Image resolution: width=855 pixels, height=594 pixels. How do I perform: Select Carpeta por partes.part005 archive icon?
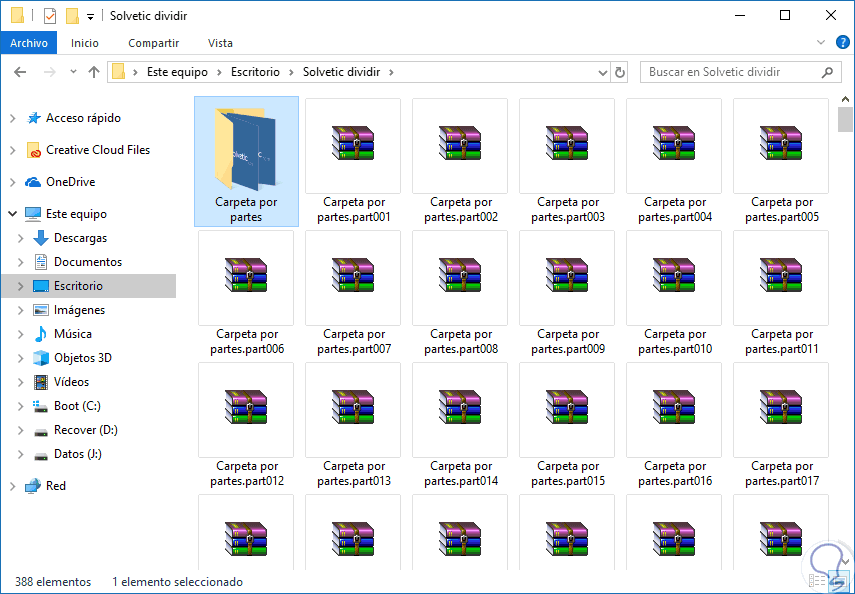pos(780,143)
